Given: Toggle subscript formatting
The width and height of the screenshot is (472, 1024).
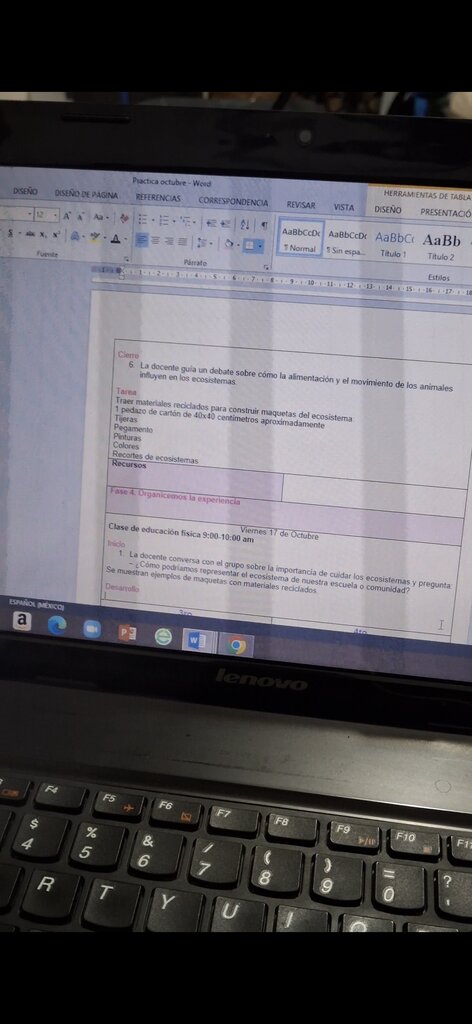Looking at the screenshot, I should (42, 234).
